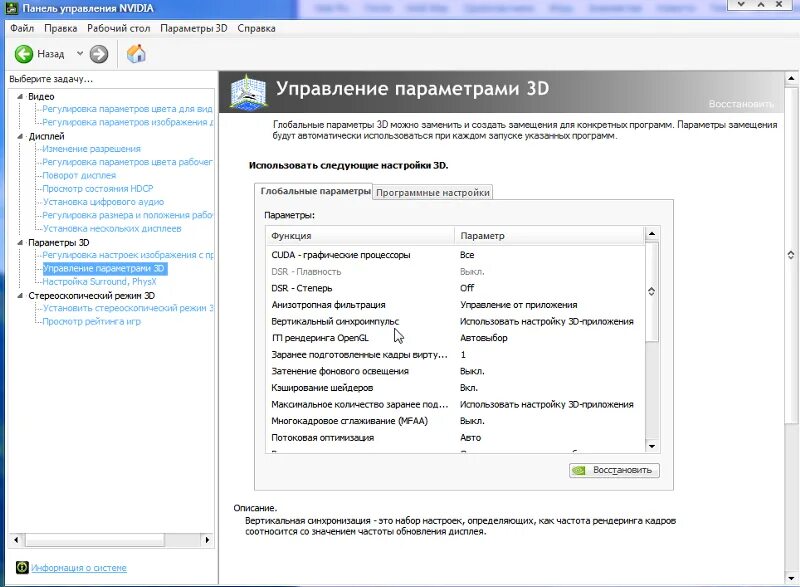The width and height of the screenshot is (800, 587).
Task: Click the Назад button label
Action: tap(51, 54)
